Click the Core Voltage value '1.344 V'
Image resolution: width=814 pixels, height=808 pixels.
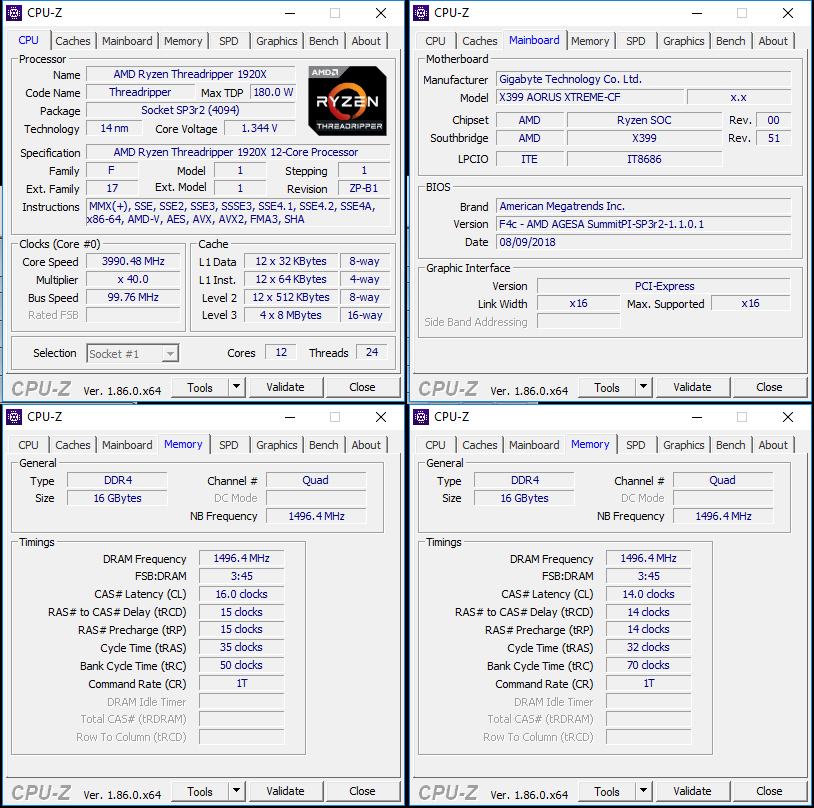coord(260,128)
